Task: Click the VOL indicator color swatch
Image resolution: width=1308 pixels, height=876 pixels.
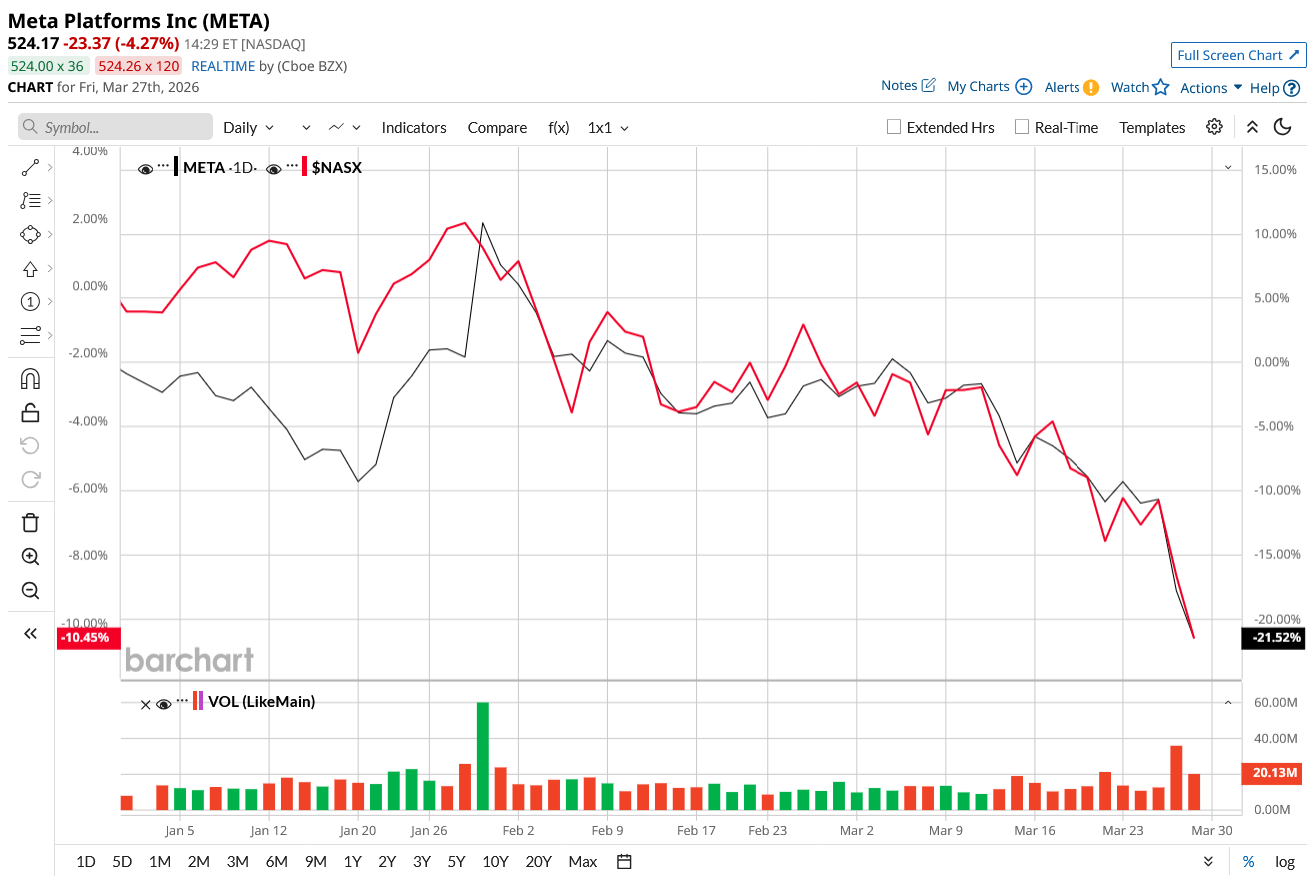Action: click(198, 702)
